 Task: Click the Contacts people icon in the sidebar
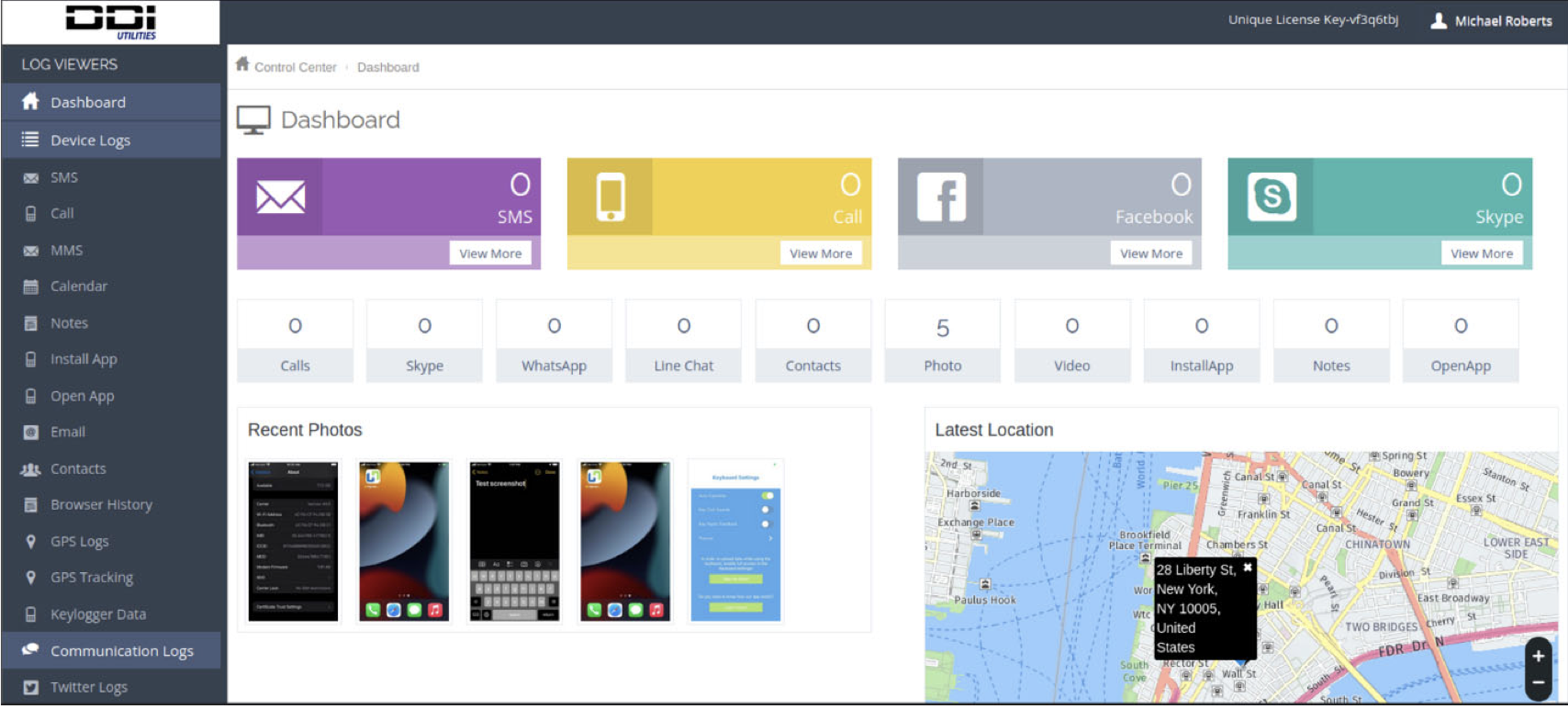[31, 468]
